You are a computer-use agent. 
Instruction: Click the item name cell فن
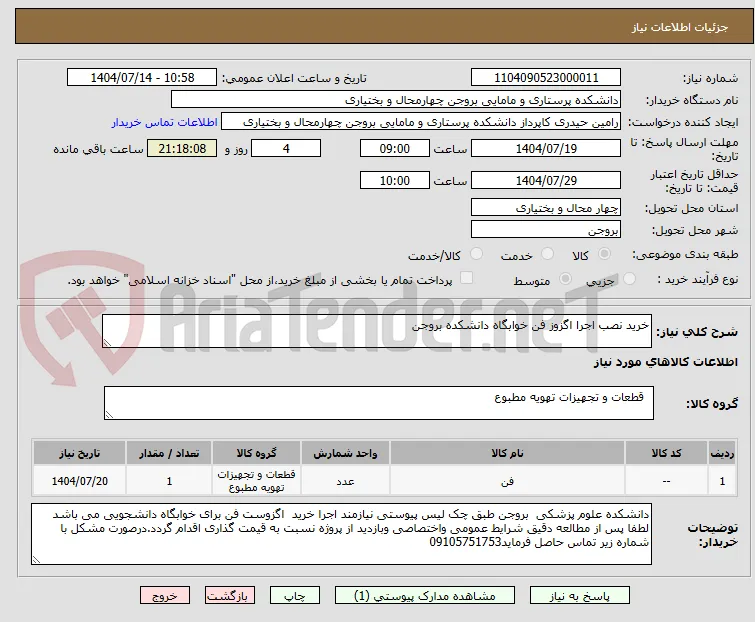pyautogui.click(x=508, y=480)
